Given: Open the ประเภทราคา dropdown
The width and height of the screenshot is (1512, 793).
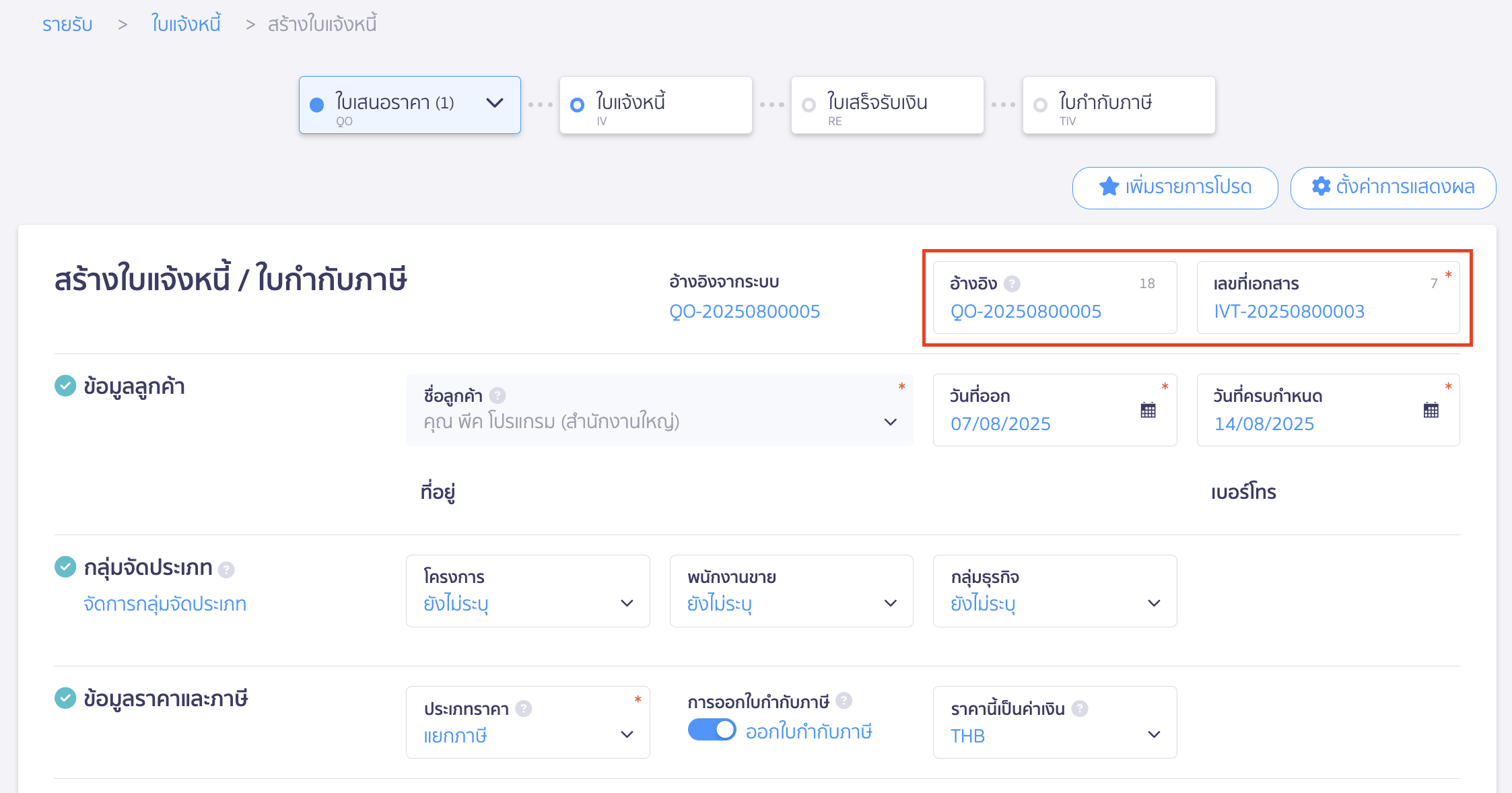Looking at the screenshot, I should [x=528, y=722].
